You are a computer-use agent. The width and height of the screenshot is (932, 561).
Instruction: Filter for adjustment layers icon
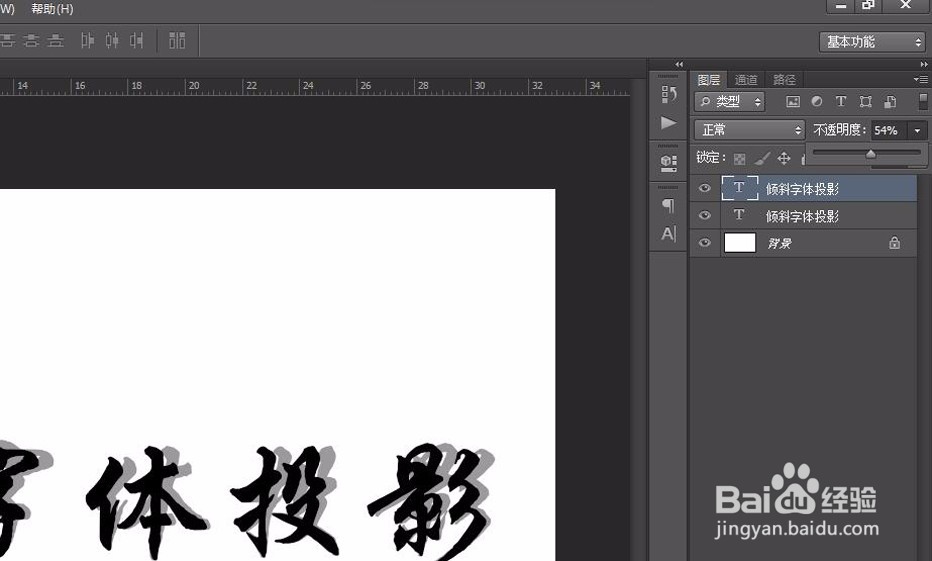pyautogui.click(x=817, y=102)
